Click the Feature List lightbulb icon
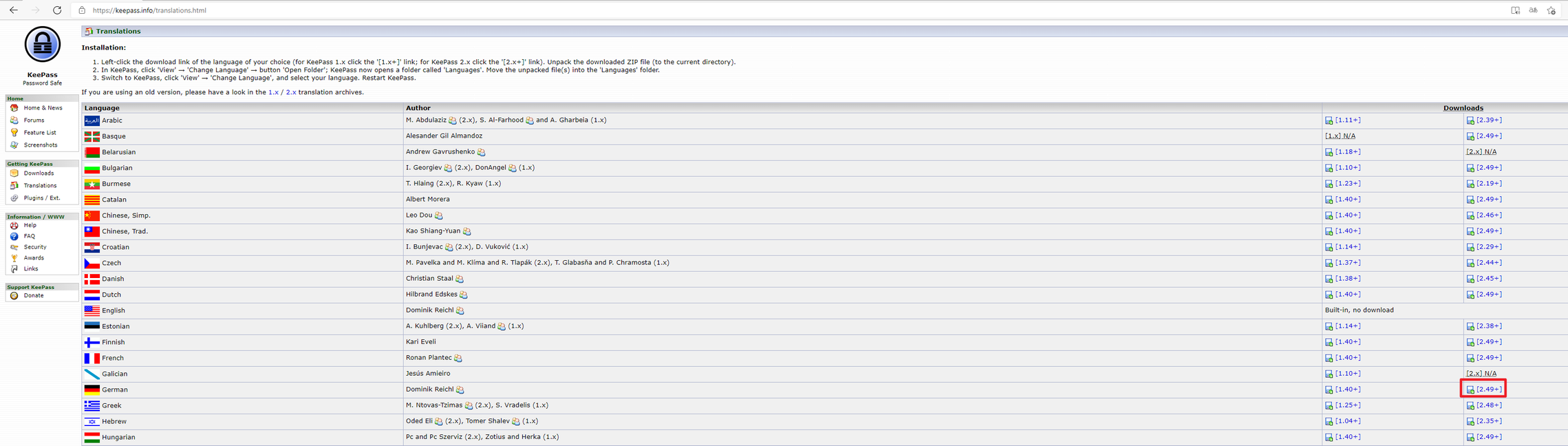 (x=14, y=133)
